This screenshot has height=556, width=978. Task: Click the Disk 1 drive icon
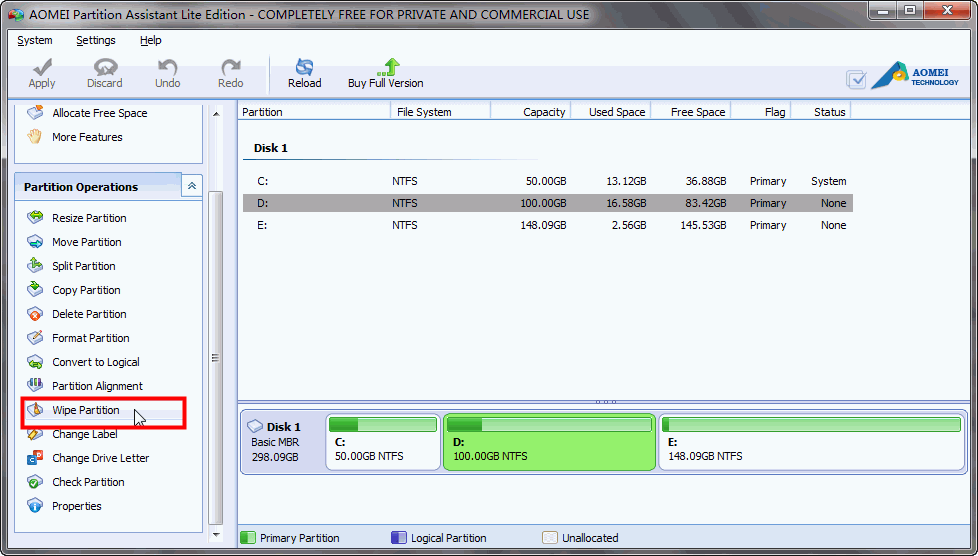pyautogui.click(x=254, y=427)
